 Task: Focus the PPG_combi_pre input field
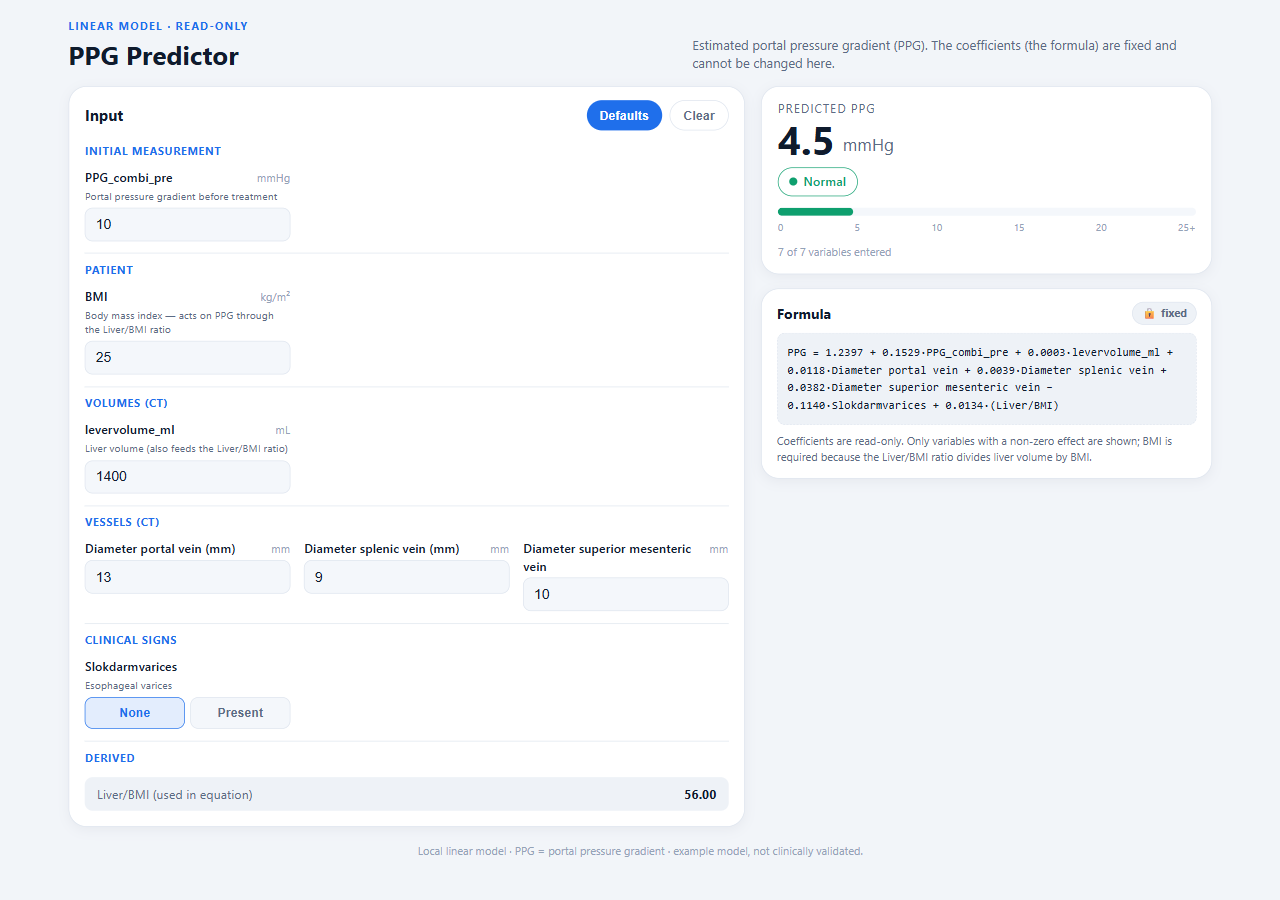[x=188, y=224]
